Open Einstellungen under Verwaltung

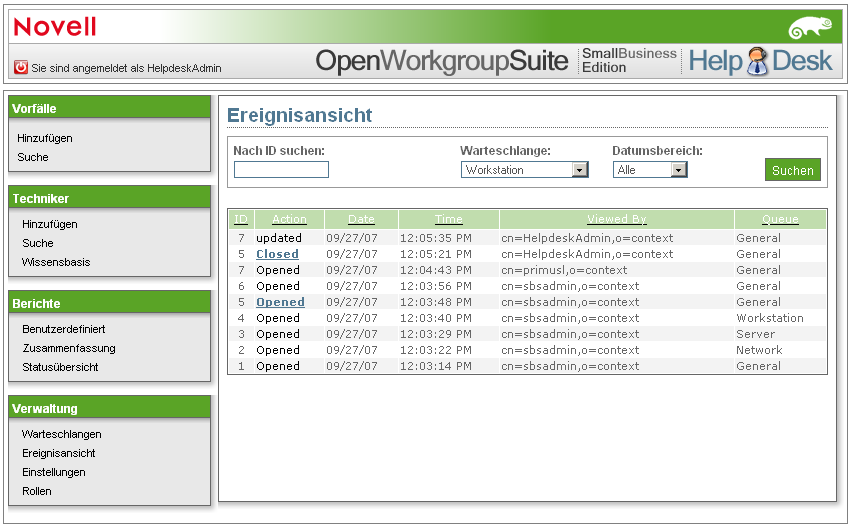click(53, 472)
